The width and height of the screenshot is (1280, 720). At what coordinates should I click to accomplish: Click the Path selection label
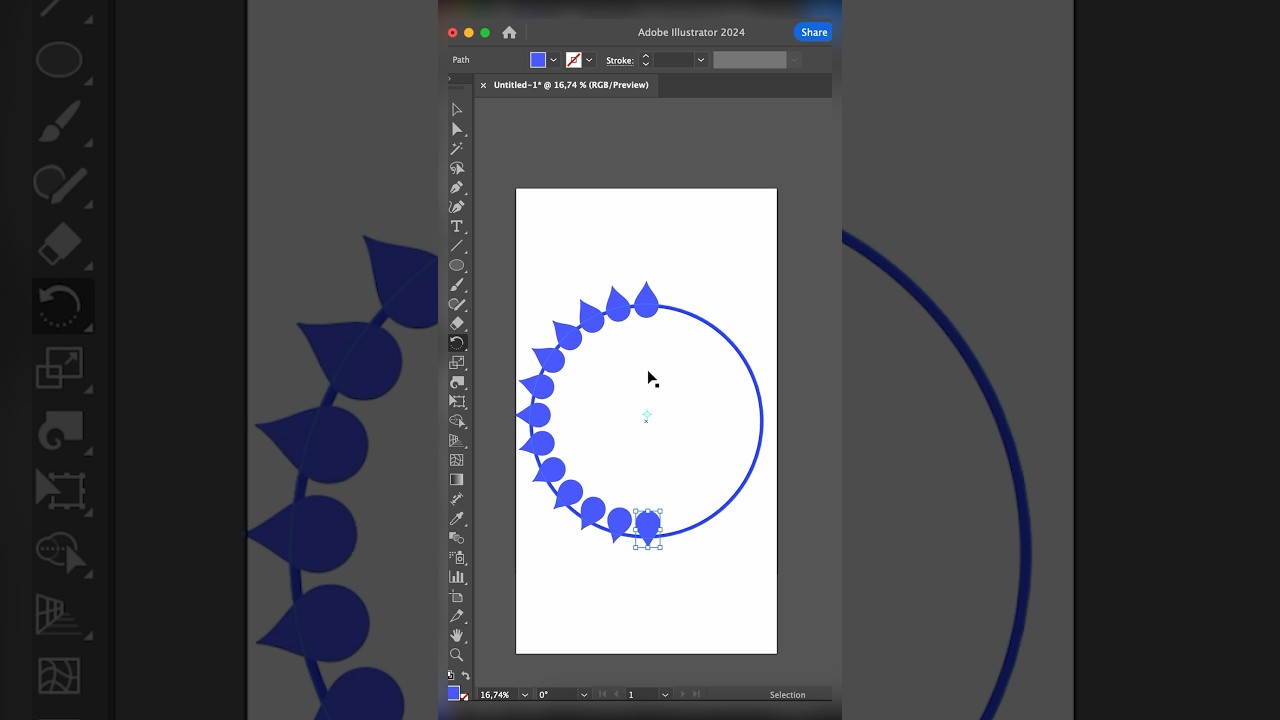click(461, 60)
